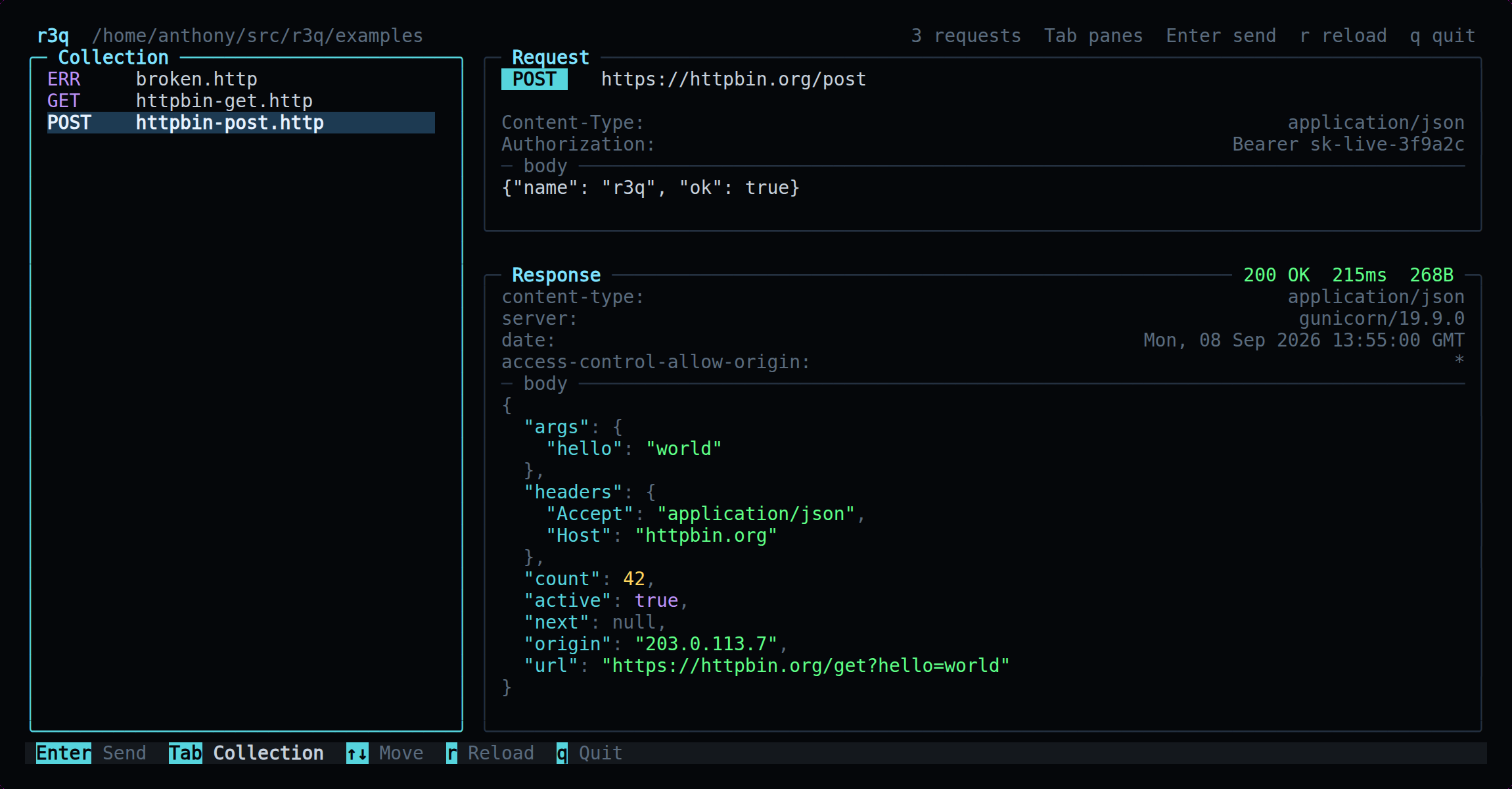Viewport: 1512px width, 789px height.
Task: Click the gunicorn/19.9.0 value
Action: tap(1381, 318)
